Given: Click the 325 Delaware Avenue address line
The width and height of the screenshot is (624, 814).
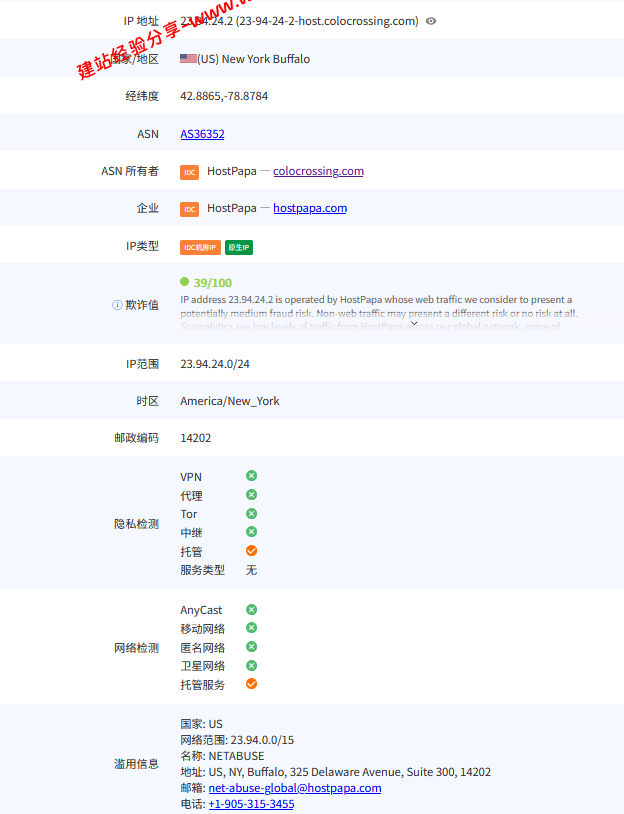Looking at the screenshot, I should [x=335, y=772].
